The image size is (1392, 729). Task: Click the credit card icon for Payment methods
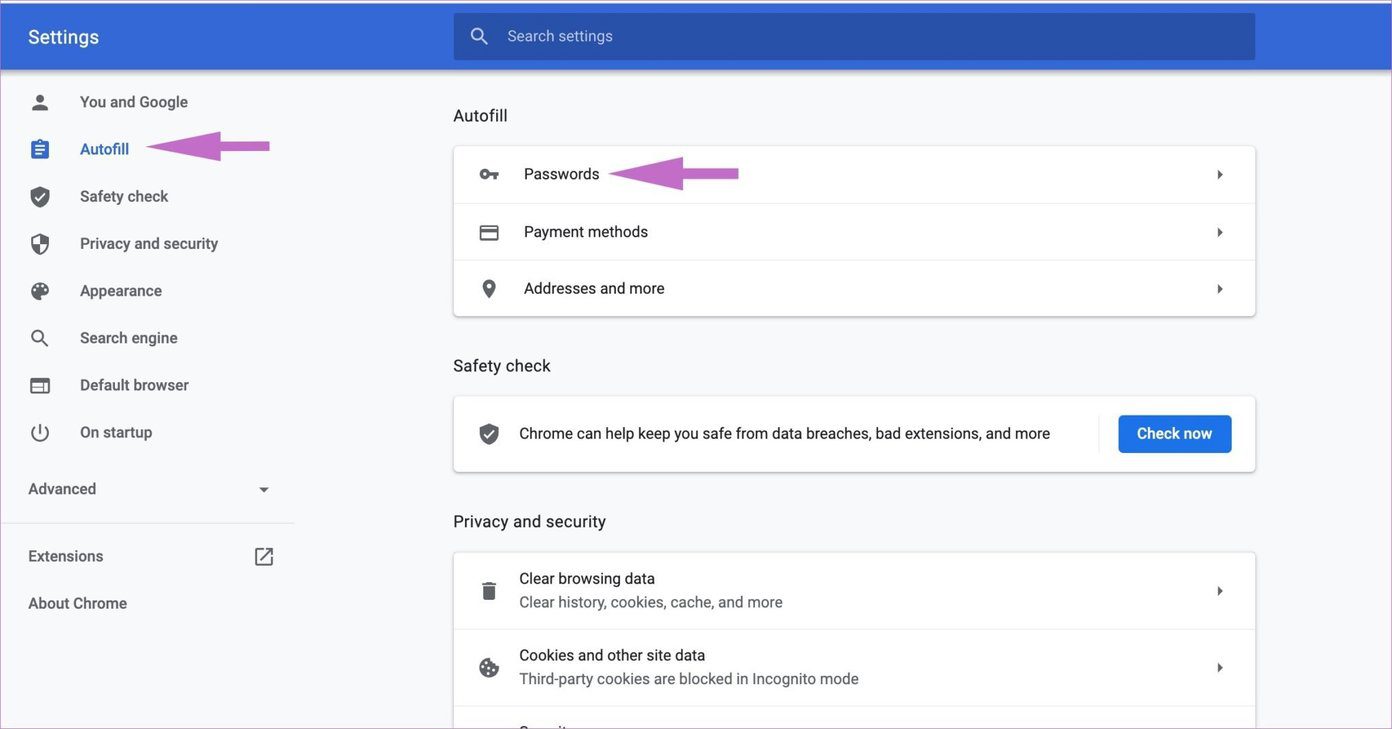(x=489, y=232)
